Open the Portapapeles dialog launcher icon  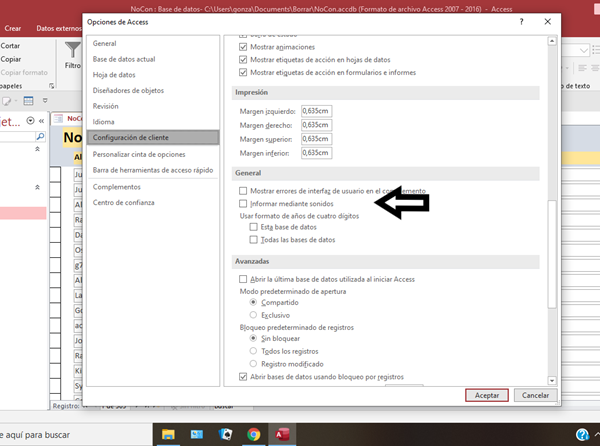click(x=51, y=86)
